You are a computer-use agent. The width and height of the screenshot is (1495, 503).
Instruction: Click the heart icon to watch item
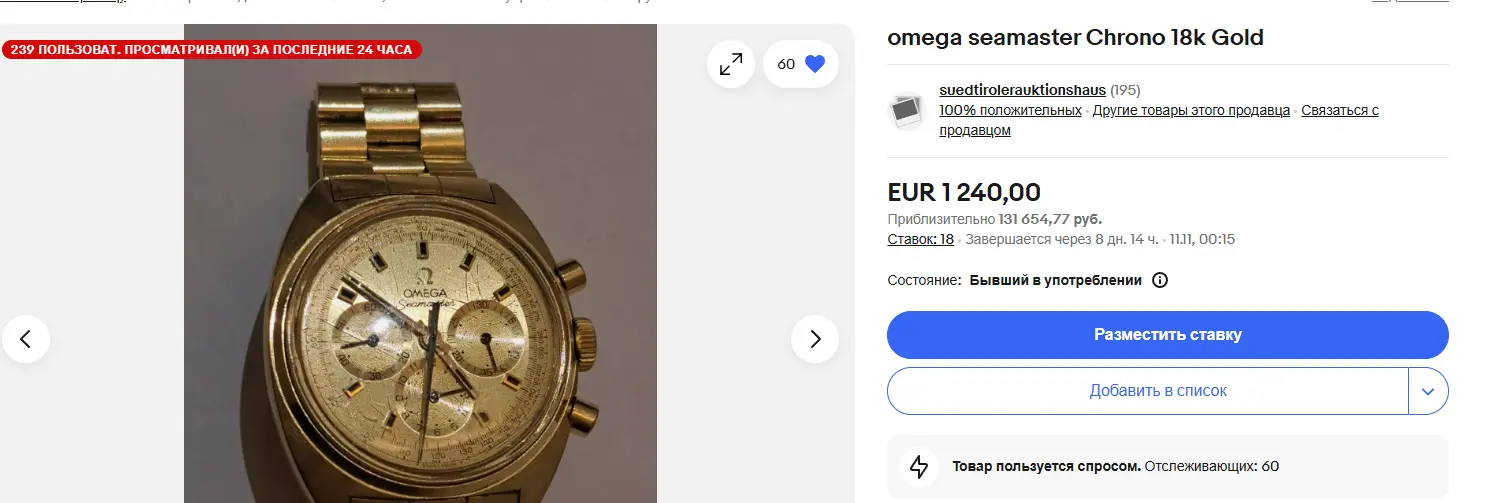814,64
